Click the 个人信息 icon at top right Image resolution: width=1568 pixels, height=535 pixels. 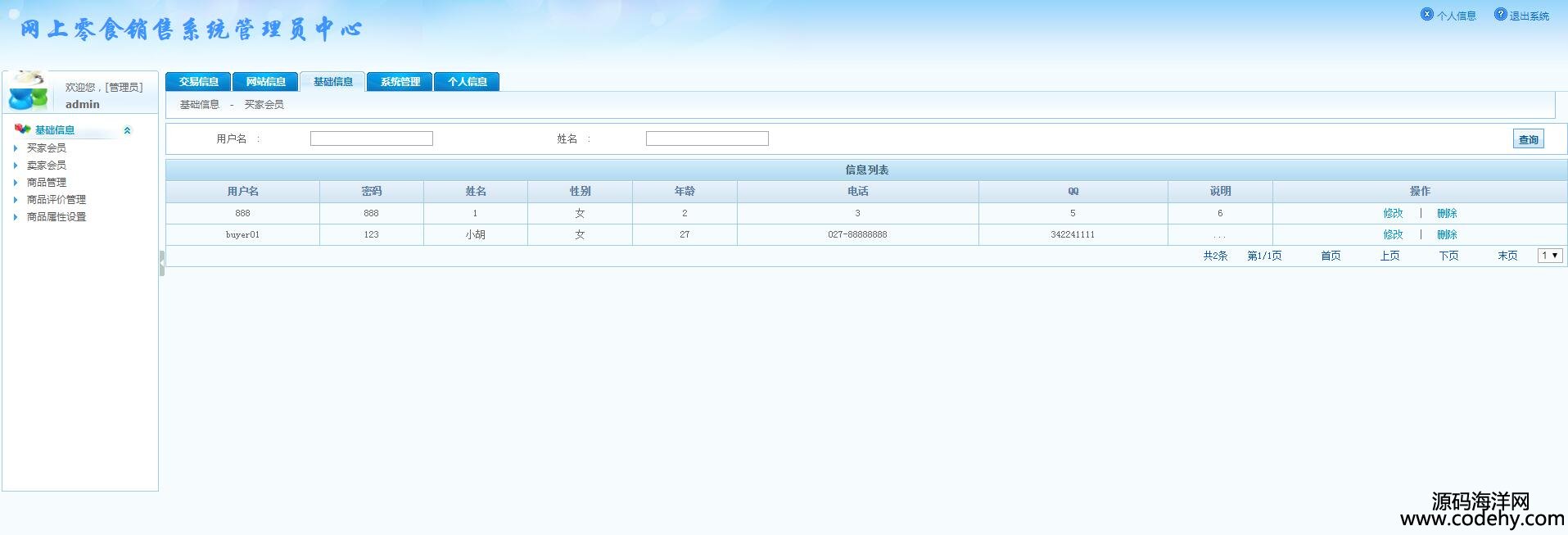point(1427,15)
